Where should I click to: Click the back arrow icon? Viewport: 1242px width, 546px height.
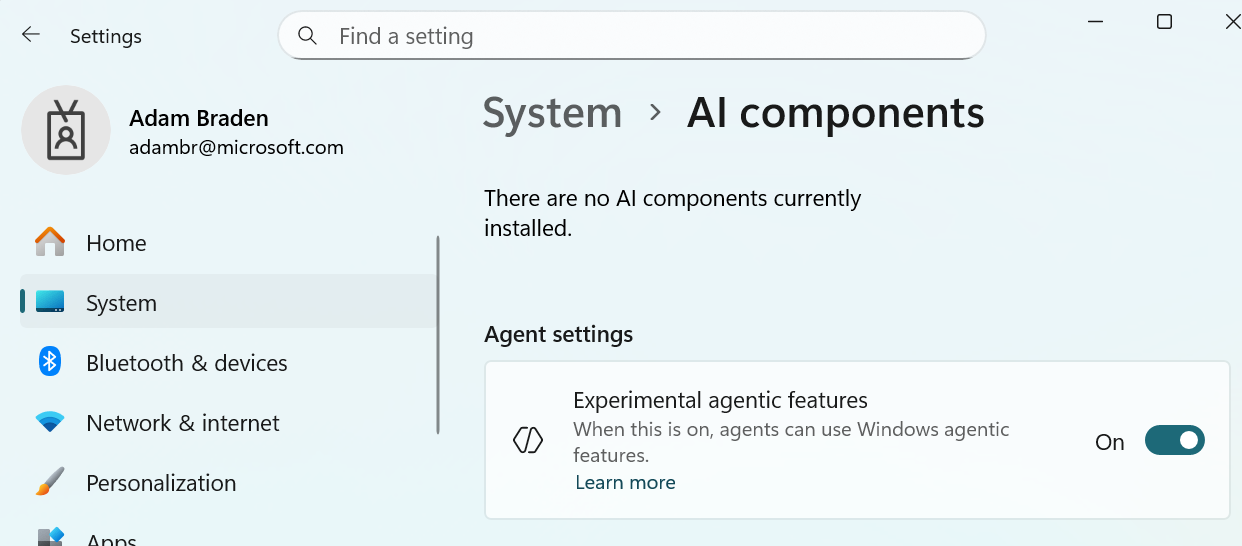pos(31,35)
